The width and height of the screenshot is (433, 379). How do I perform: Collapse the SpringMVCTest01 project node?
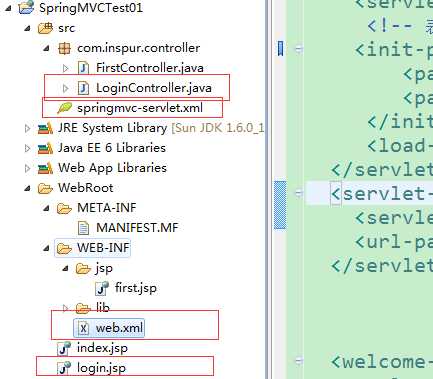[9, 8]
